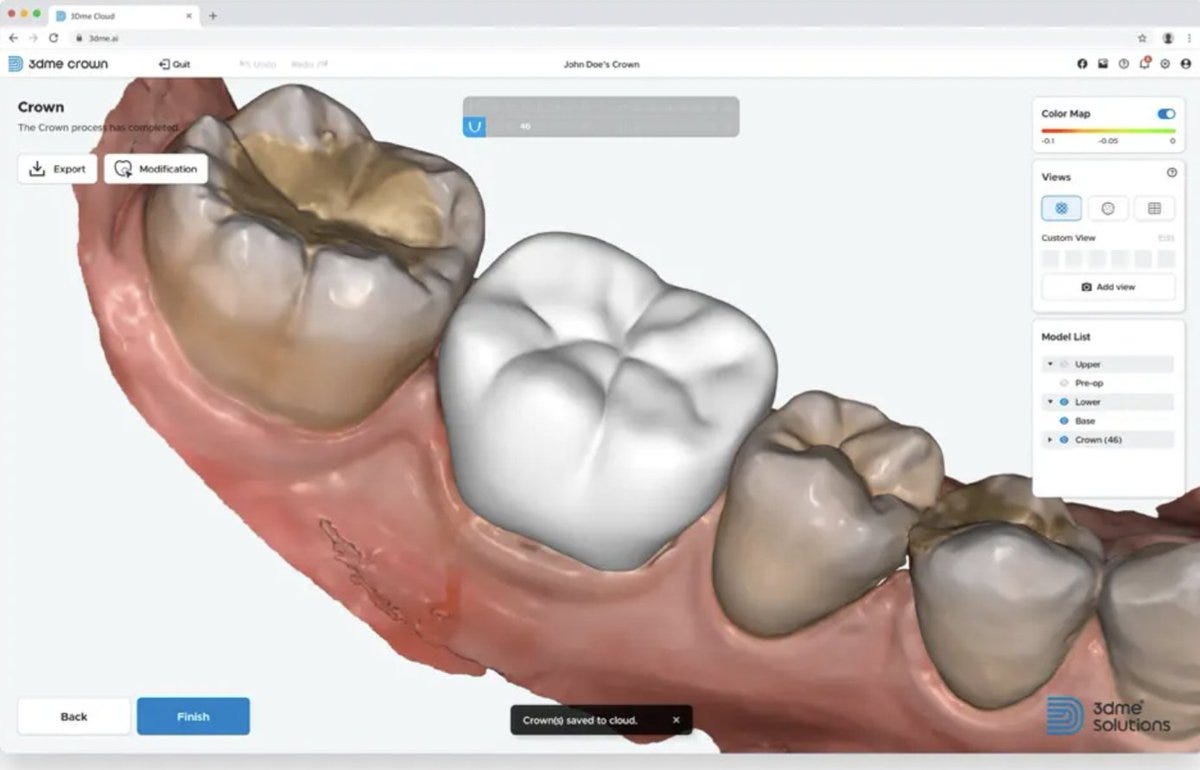Screen dimensions: 1200x770
Task: Select the grid view layout option
Action: point(1155,207)
